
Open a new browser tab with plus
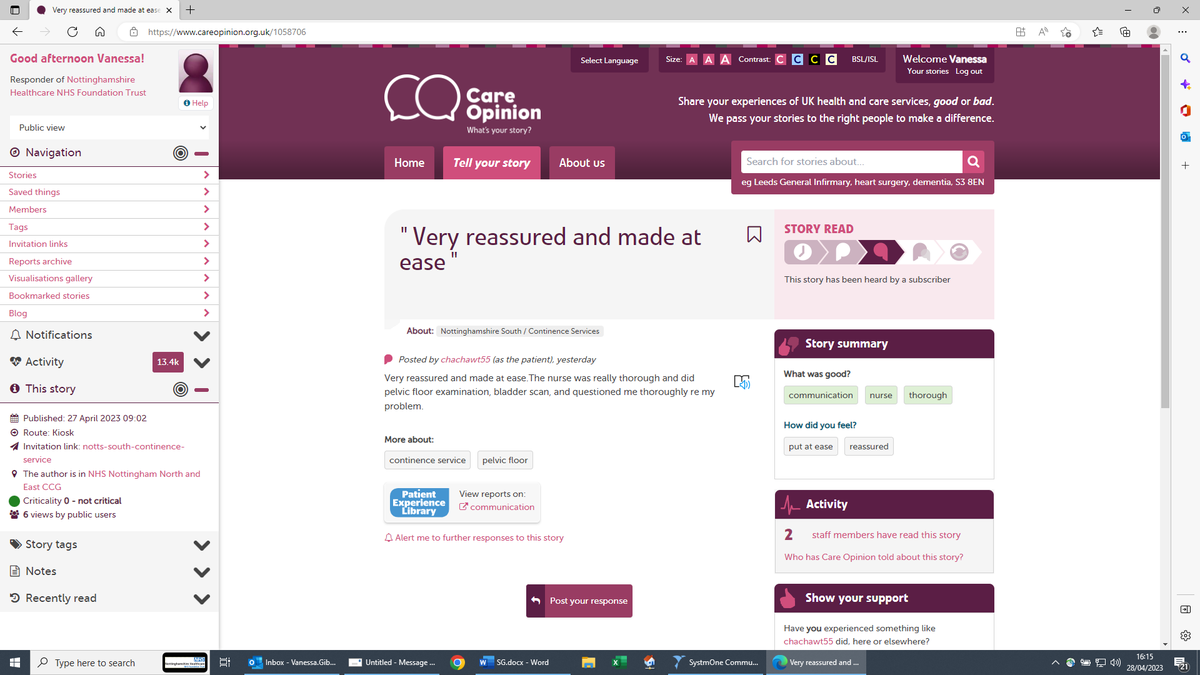190,10
